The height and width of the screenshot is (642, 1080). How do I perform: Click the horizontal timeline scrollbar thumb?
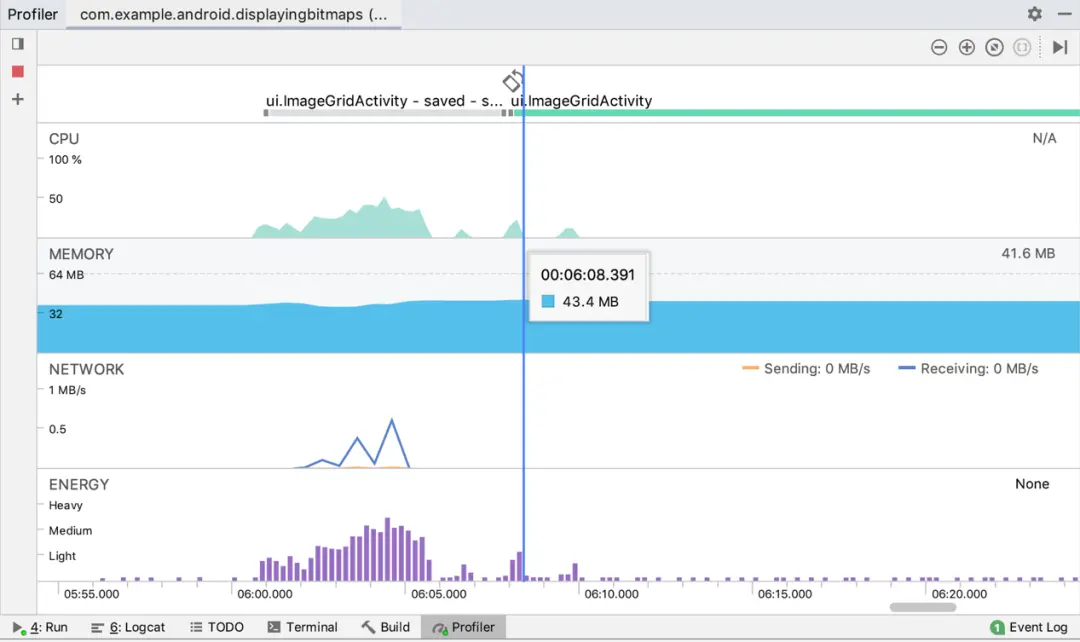point(922,608)
